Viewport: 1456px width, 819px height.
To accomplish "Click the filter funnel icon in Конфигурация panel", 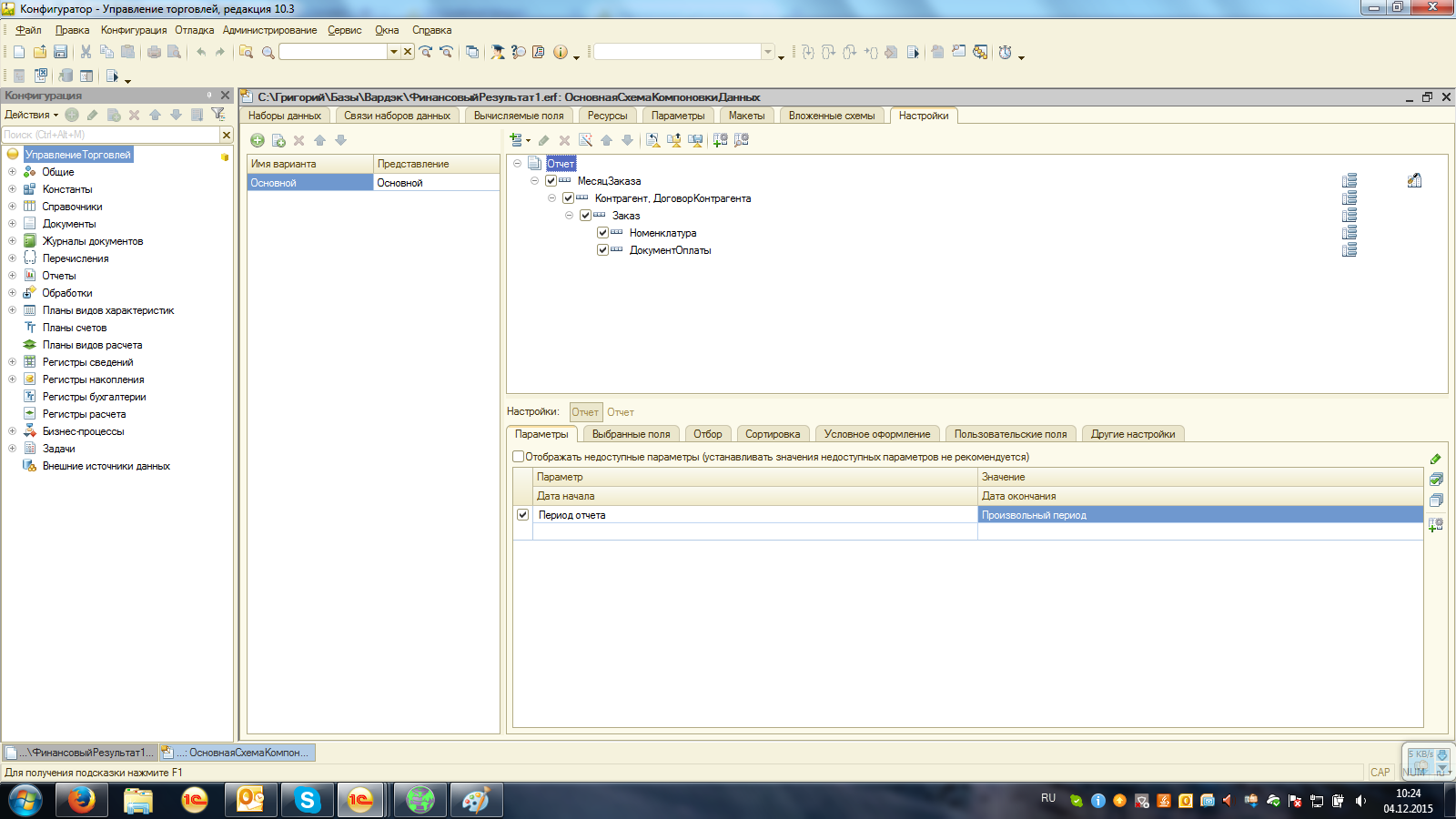I will click(218, 115).
